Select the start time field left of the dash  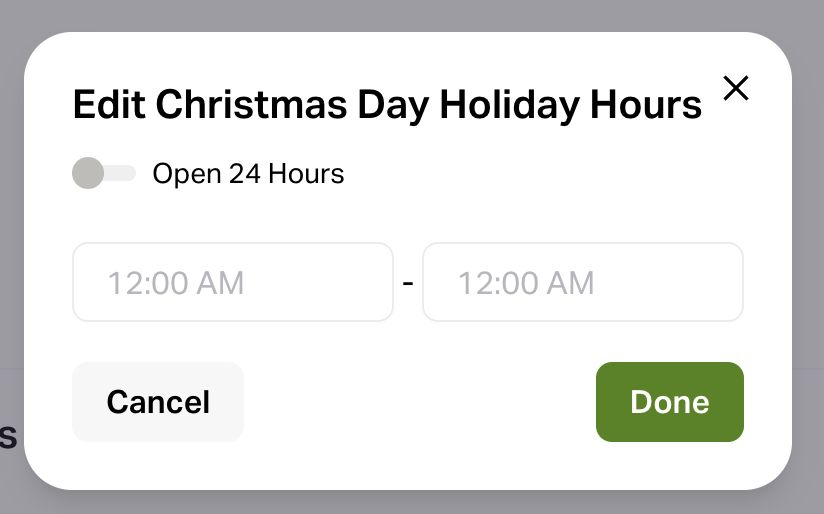[233, 283]
